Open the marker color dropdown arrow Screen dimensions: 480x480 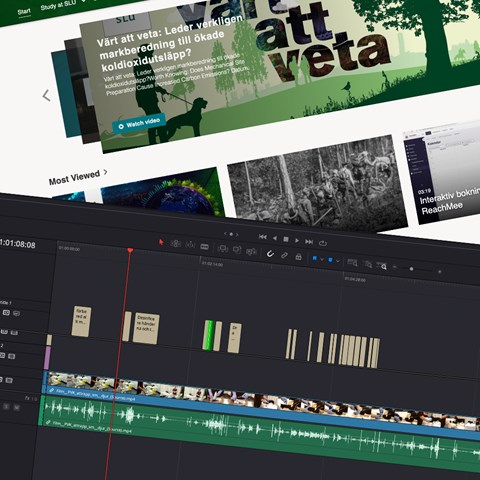coord(338,261)
